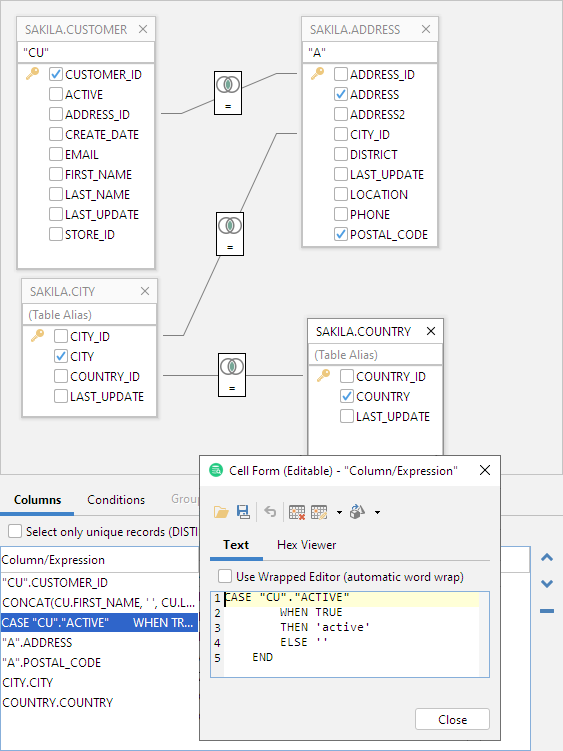Click the Cell Form title bar app icon
Screen dimensions: 563x751
[x=216, y=470]
